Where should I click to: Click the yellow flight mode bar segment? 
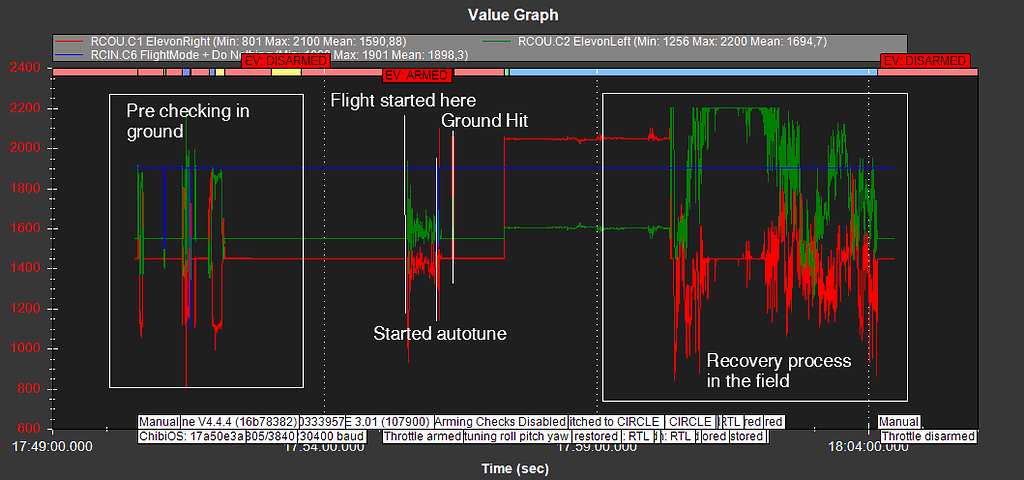(285, 72)
